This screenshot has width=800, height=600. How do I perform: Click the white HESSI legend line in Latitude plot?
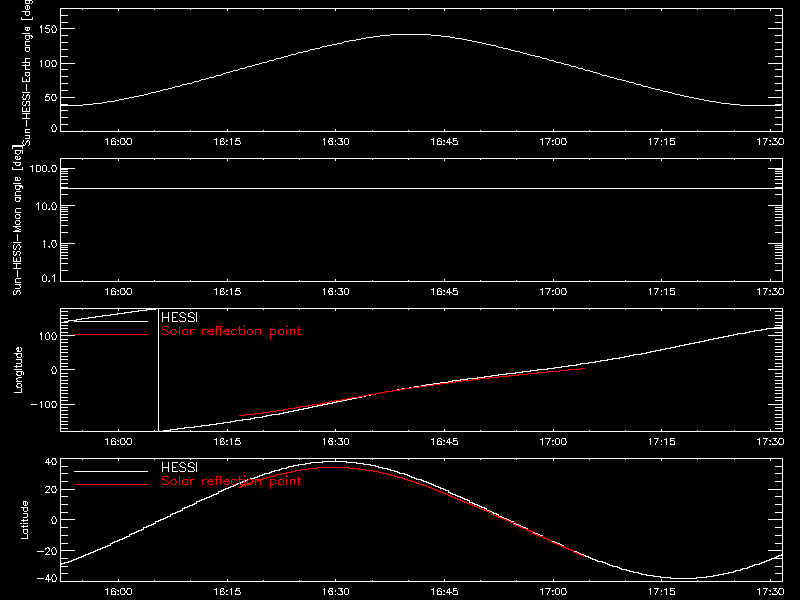pos(111,471)
